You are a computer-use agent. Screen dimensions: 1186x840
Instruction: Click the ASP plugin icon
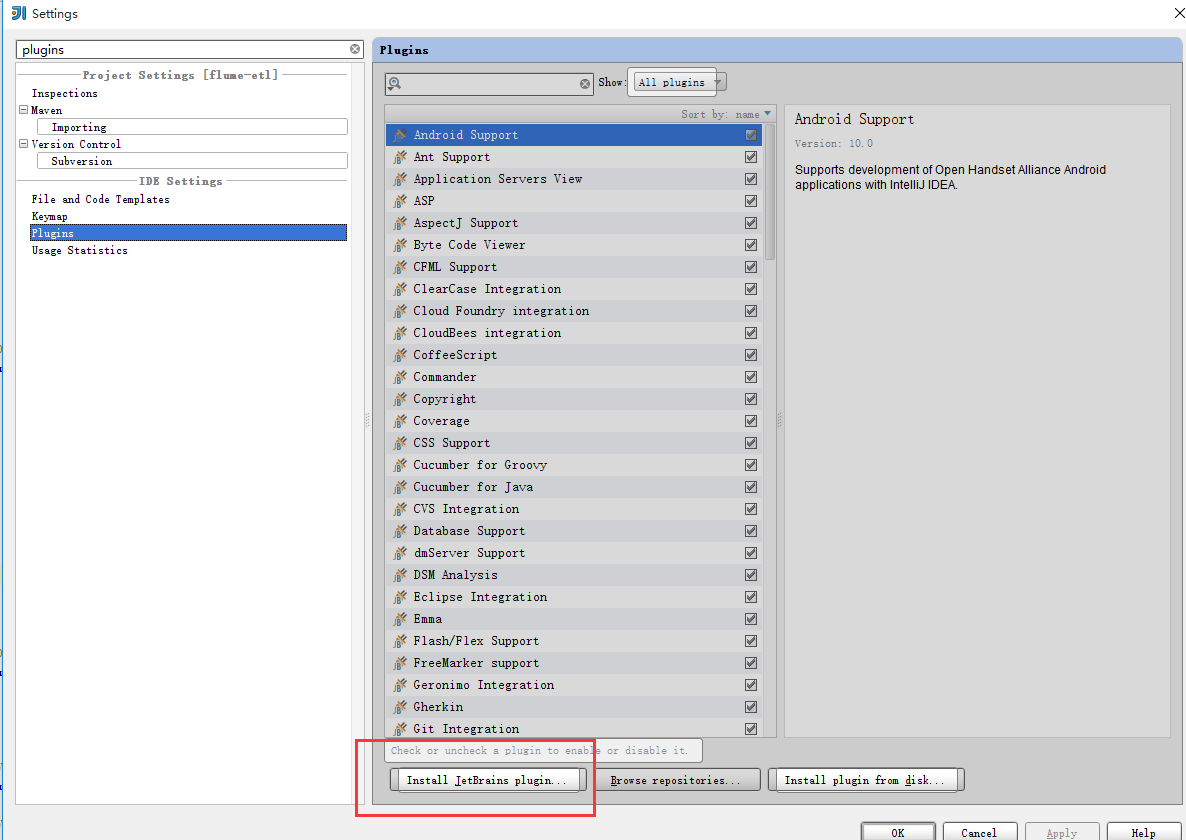400,201
